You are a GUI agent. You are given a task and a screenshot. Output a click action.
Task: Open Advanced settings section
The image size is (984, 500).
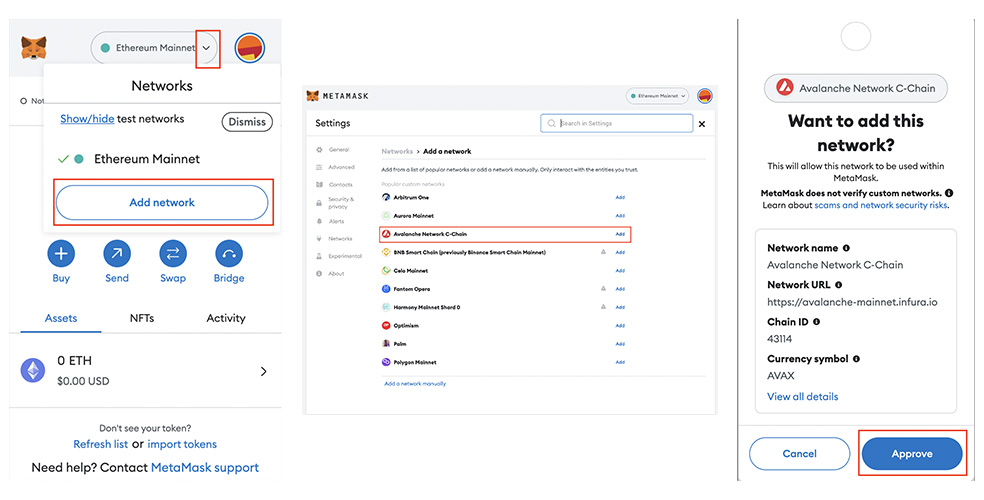tap(335, 168)
